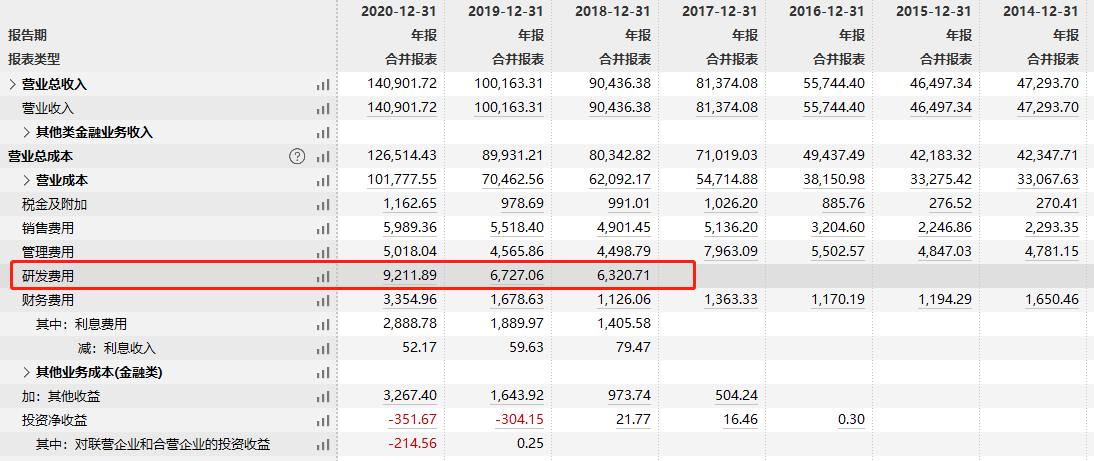Expand 其他业务成本(金融类) row
This screenshot has height=461, width=1094.
[27, 373]
